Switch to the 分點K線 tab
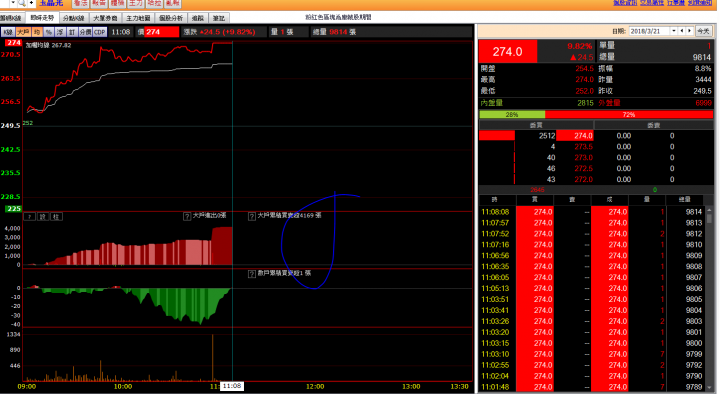 coord(73,18)
